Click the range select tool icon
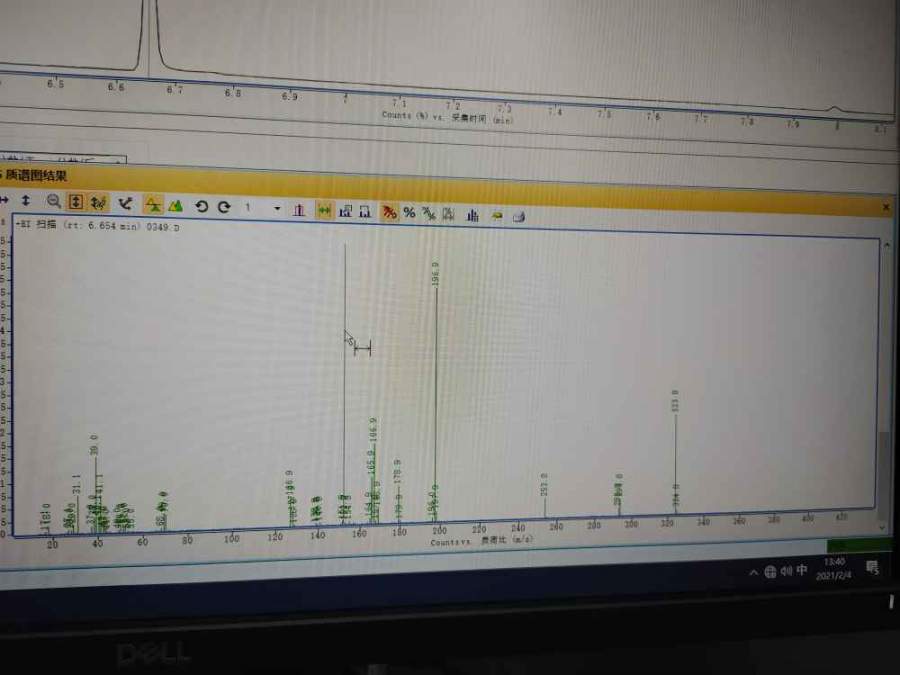The height and width of the screenshot is (675, 900). pyautogui.click(x=125, y=203)
